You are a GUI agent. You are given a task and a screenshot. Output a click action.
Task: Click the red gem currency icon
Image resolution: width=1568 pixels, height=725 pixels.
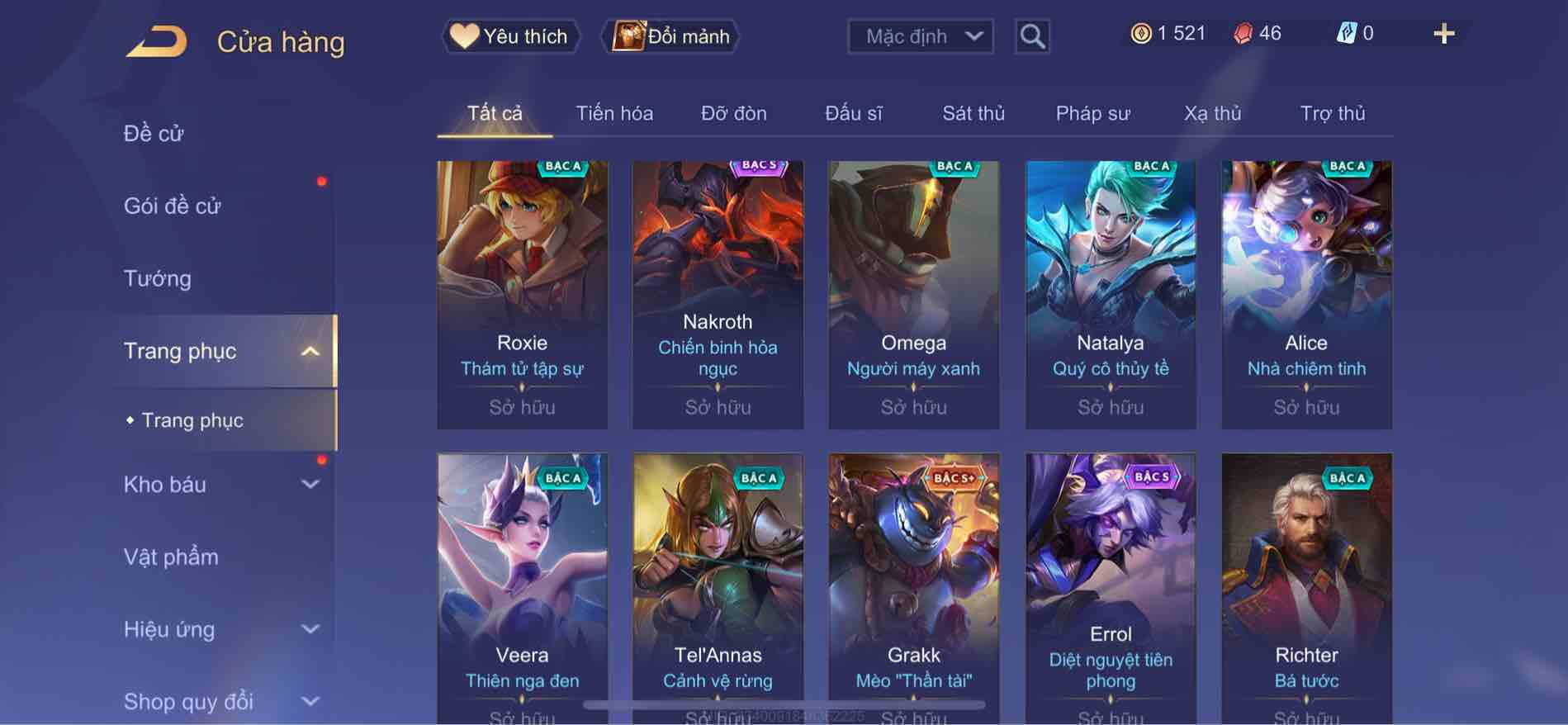[x=1243, y=34]
